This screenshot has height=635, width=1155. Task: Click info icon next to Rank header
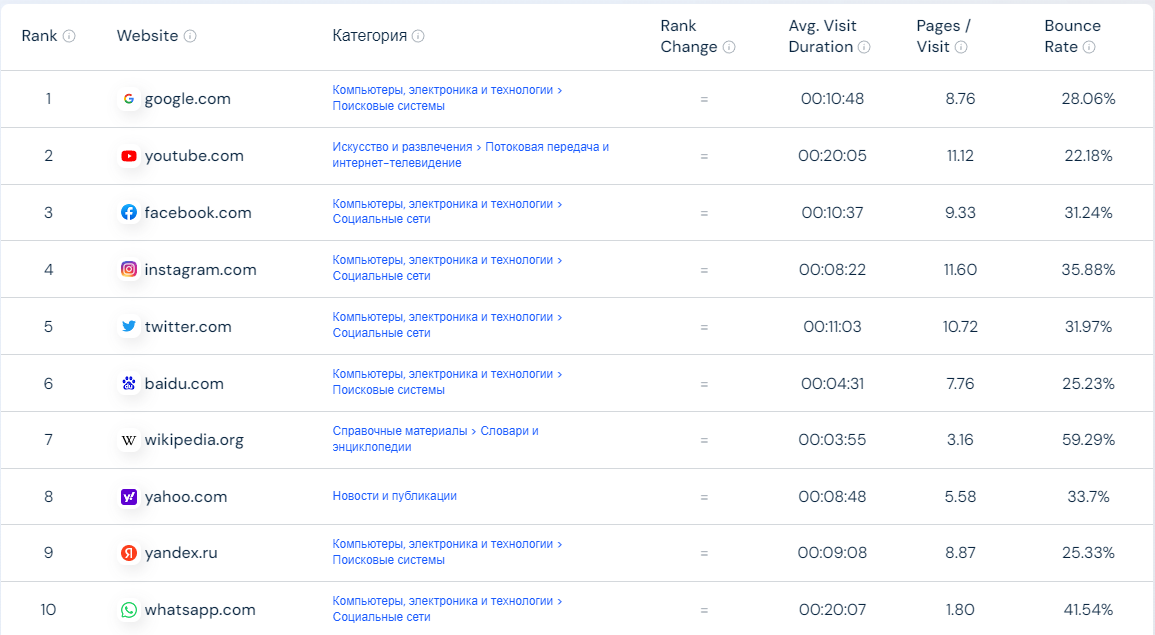tap(69, 36)
